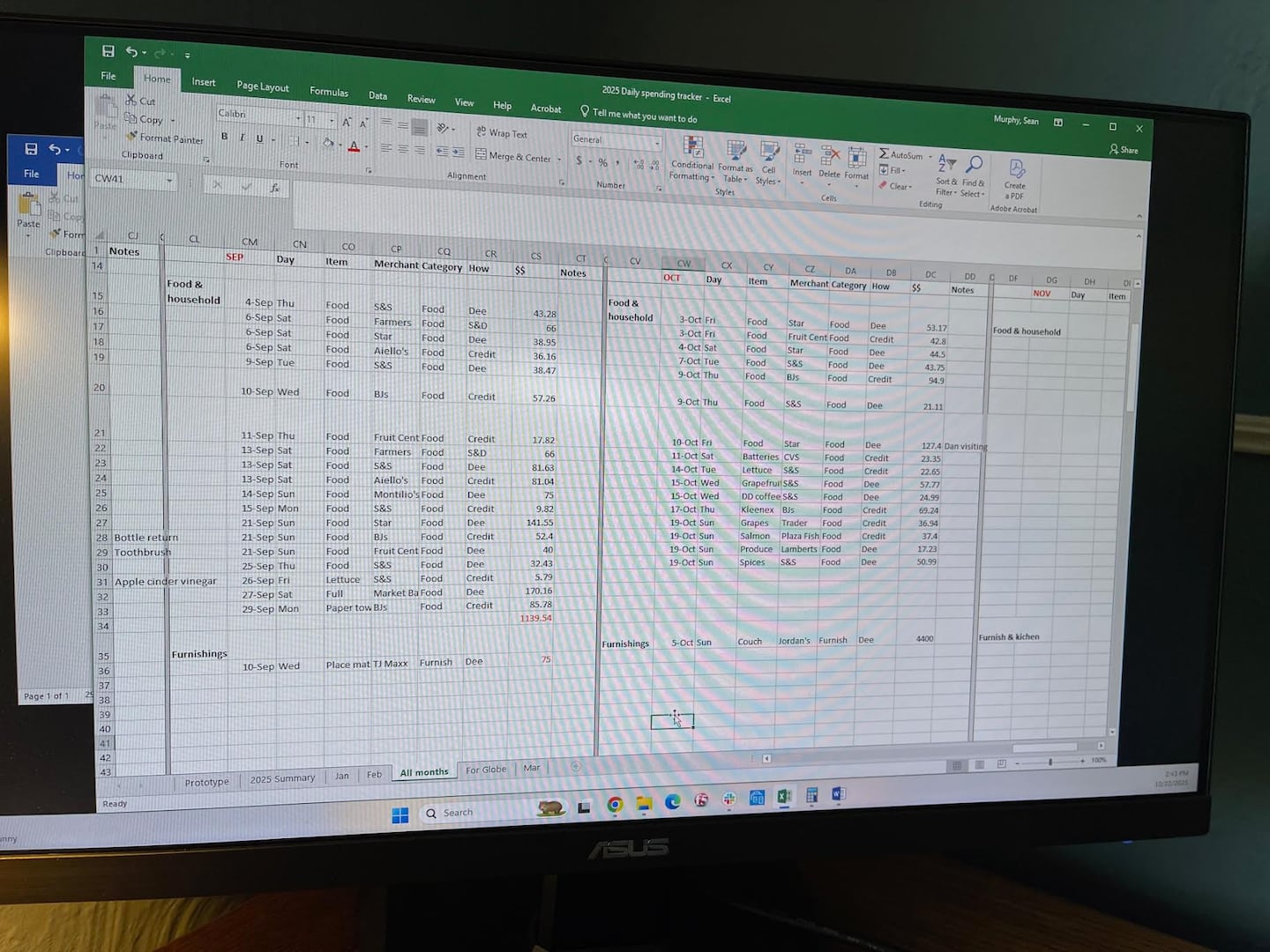
Task: Click the Delete cells icon
Action: (x=830, y=159)
